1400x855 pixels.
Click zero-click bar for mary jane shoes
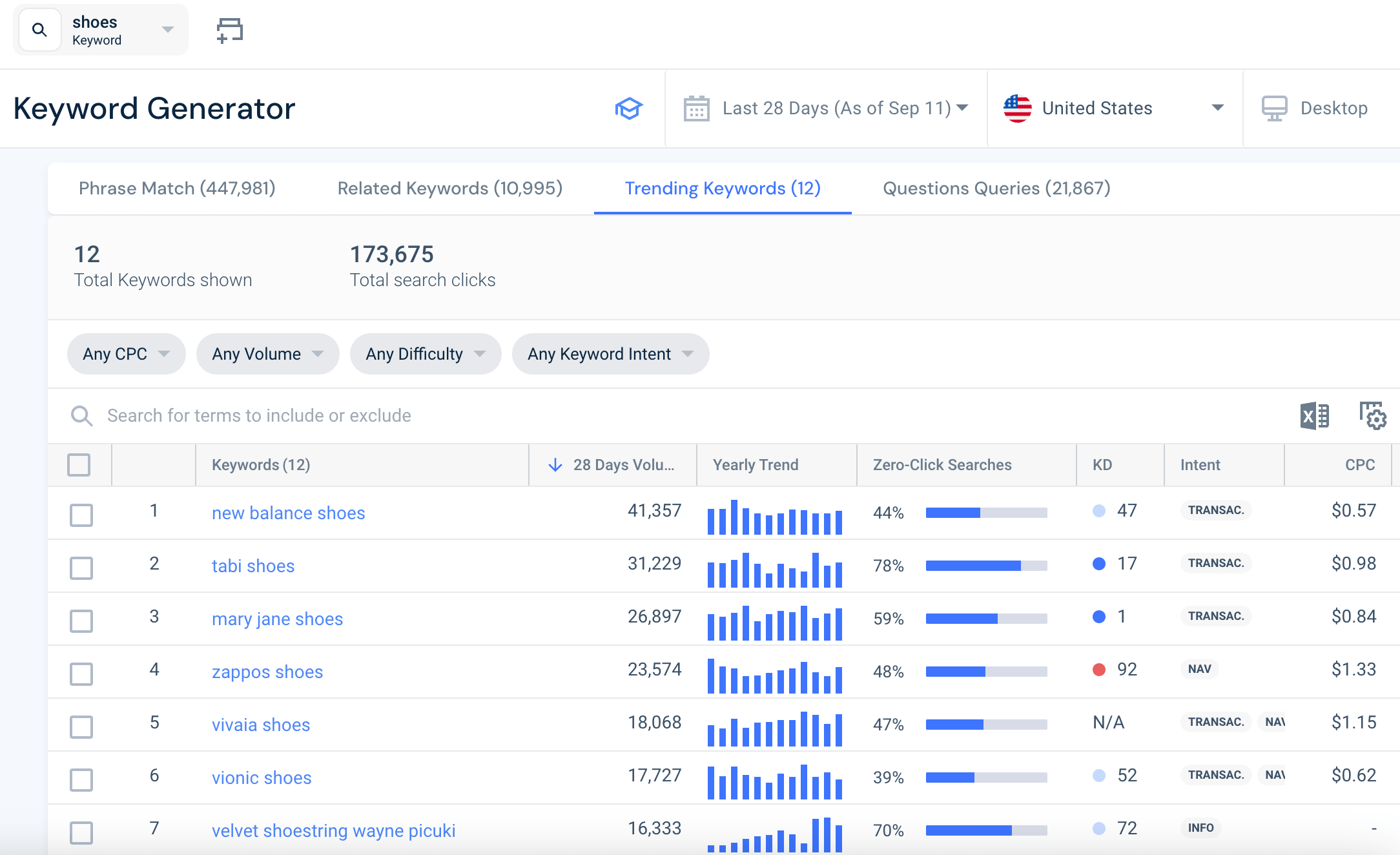[x=986, y=619]
